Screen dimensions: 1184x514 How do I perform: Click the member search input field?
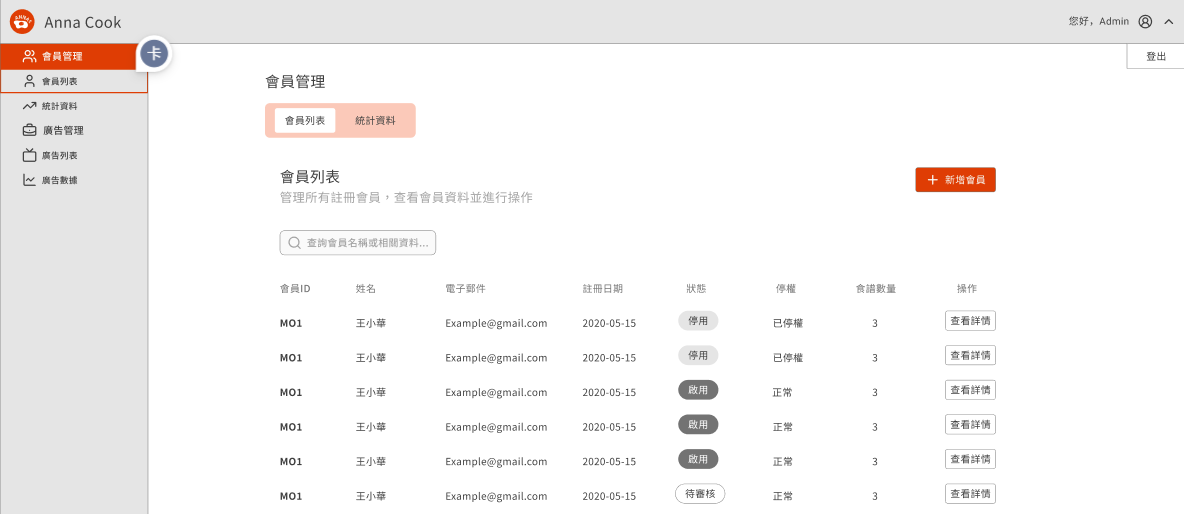click(x=367, y=243)
